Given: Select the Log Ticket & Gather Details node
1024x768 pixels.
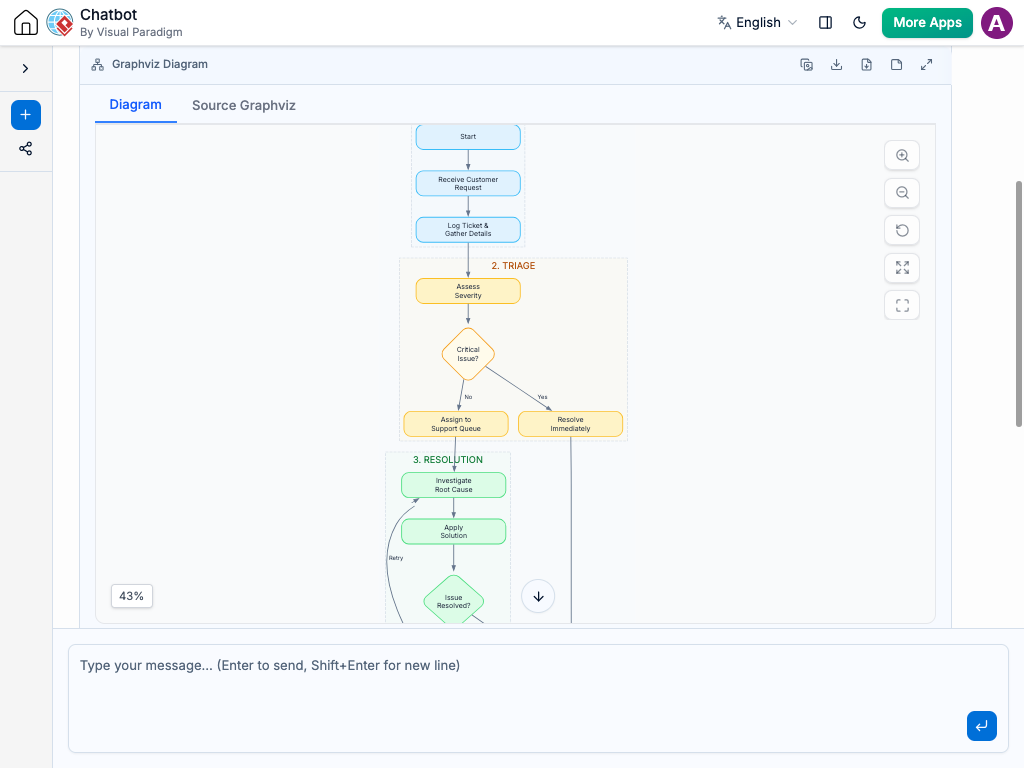Looking at the screenshot, I should 468,230.
